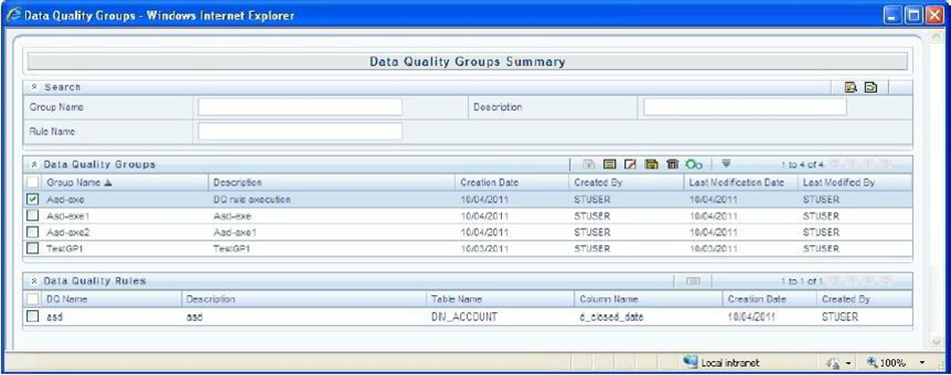Click the Last Modified By column header
This screenshot has width=951, height=375.
839,182
